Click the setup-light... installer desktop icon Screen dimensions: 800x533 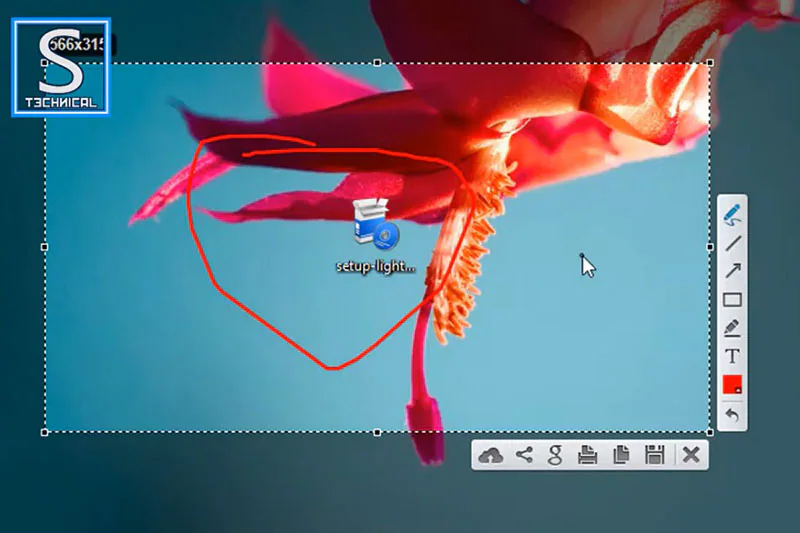pyautogui.click(x=376, y=225)
